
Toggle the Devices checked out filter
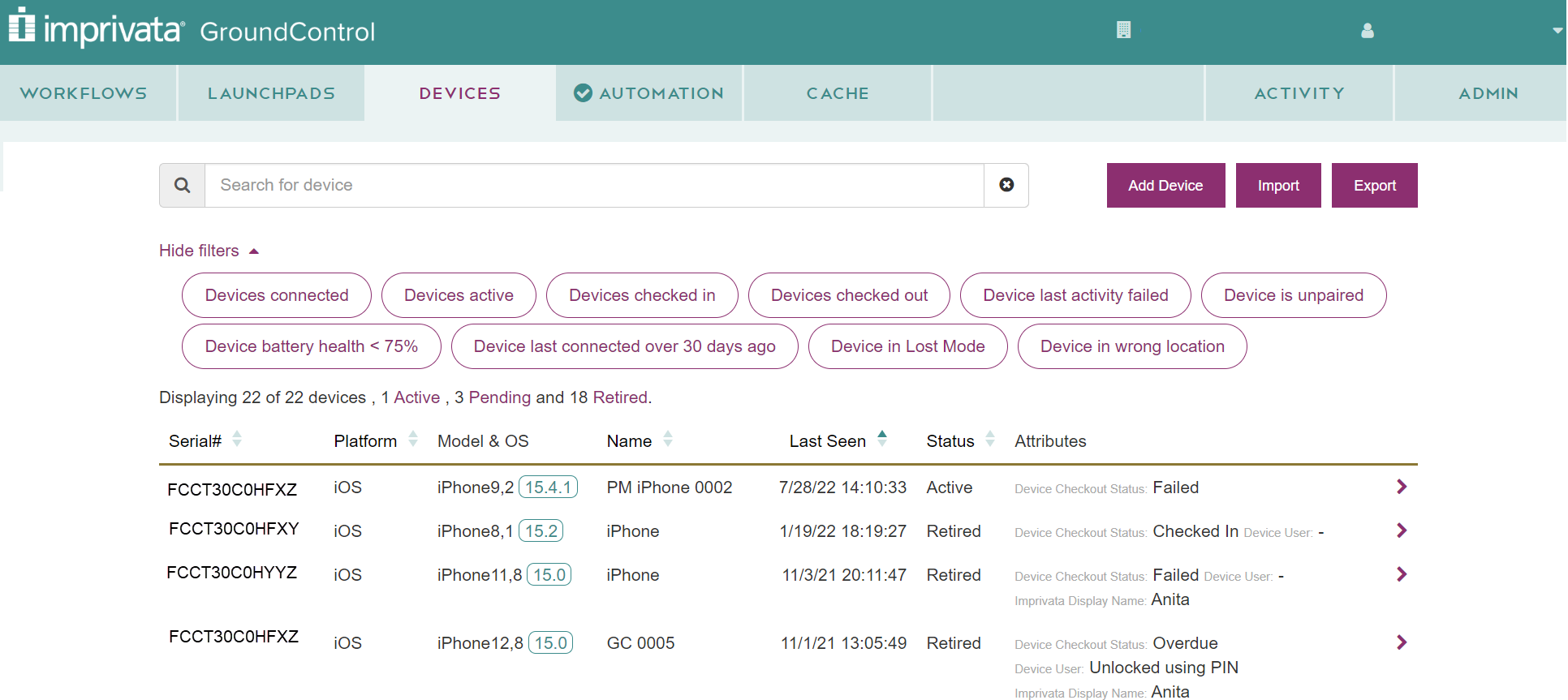pyautogui.click(x=849, y=295)
